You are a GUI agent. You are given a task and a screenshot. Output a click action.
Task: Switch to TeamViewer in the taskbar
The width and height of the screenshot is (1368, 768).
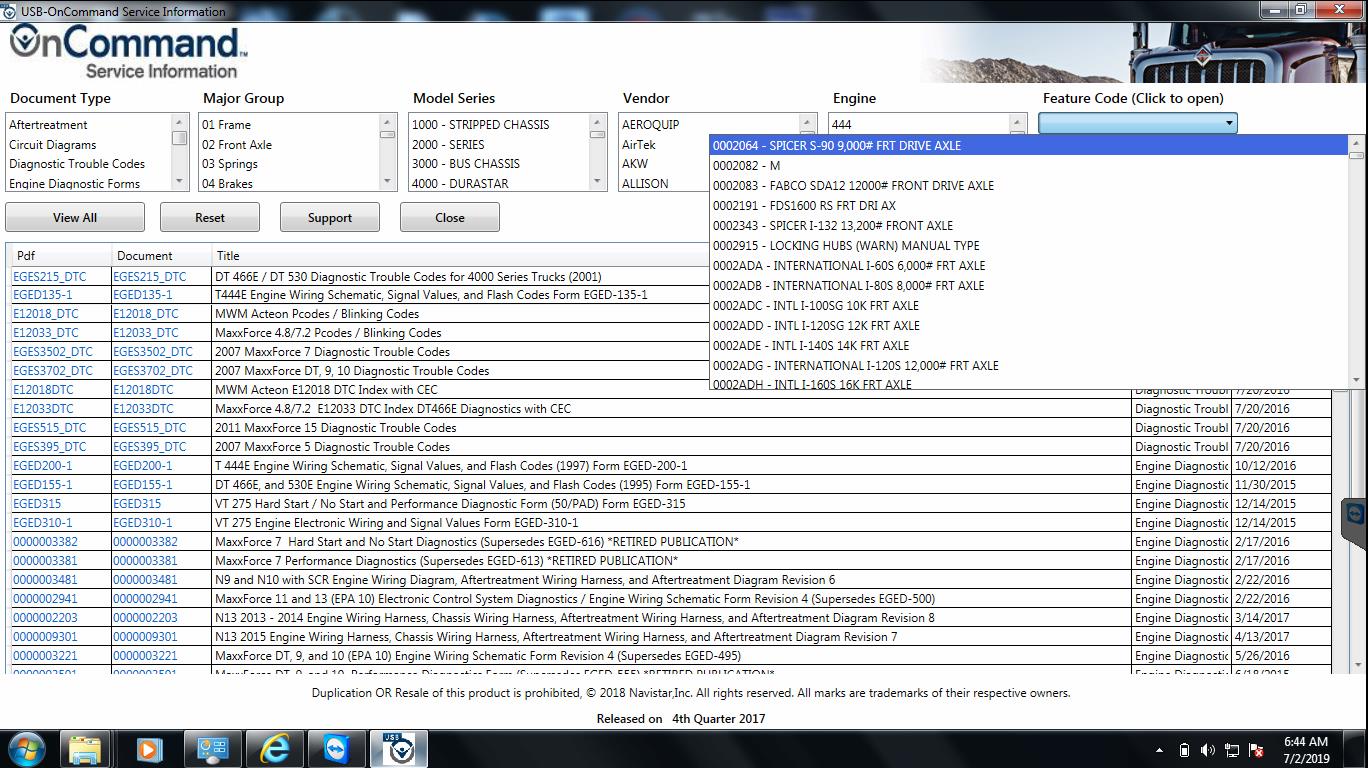(336, 748)
